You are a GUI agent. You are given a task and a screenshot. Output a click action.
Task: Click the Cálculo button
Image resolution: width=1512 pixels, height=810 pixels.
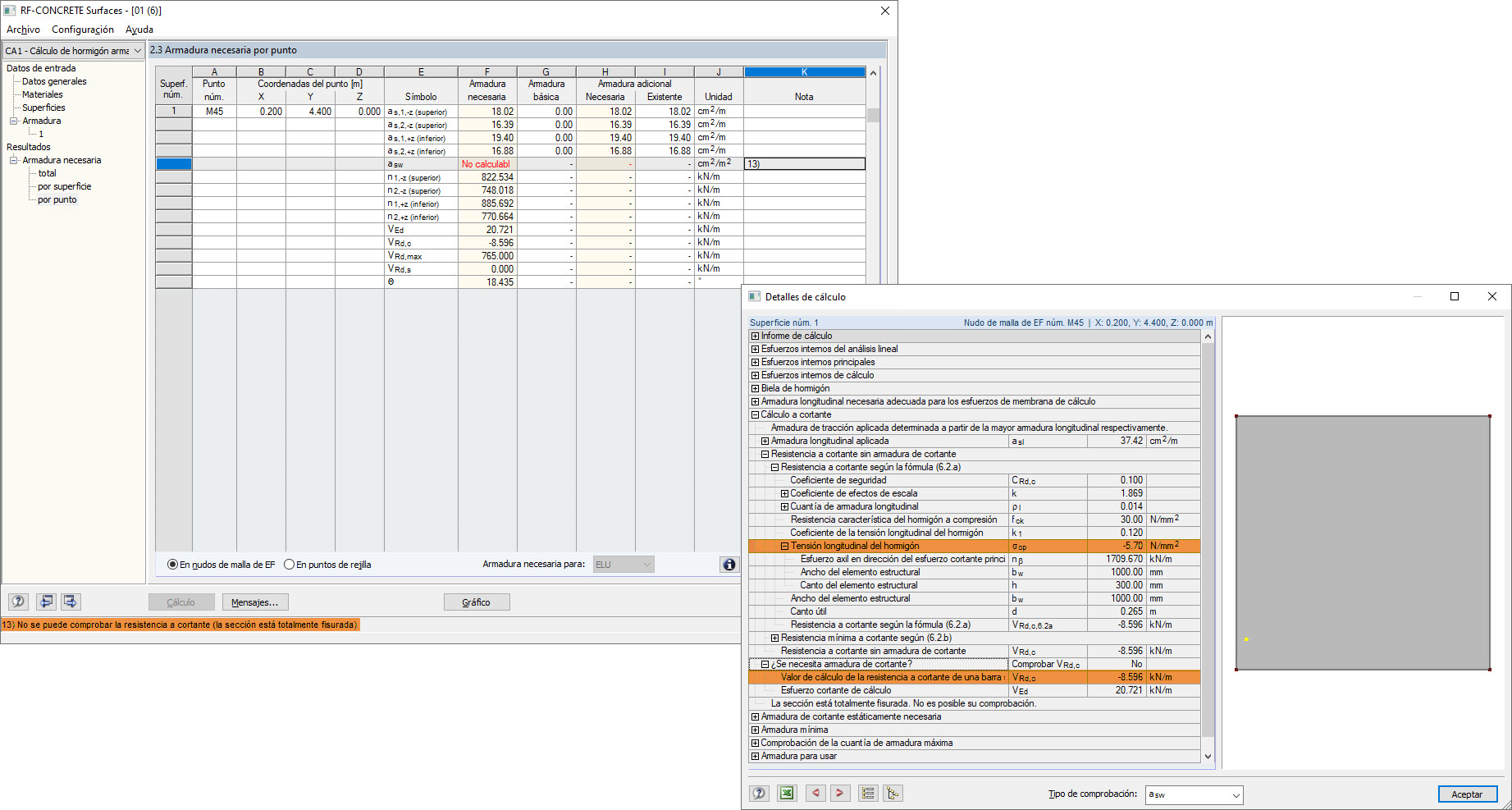coord(181,602)
